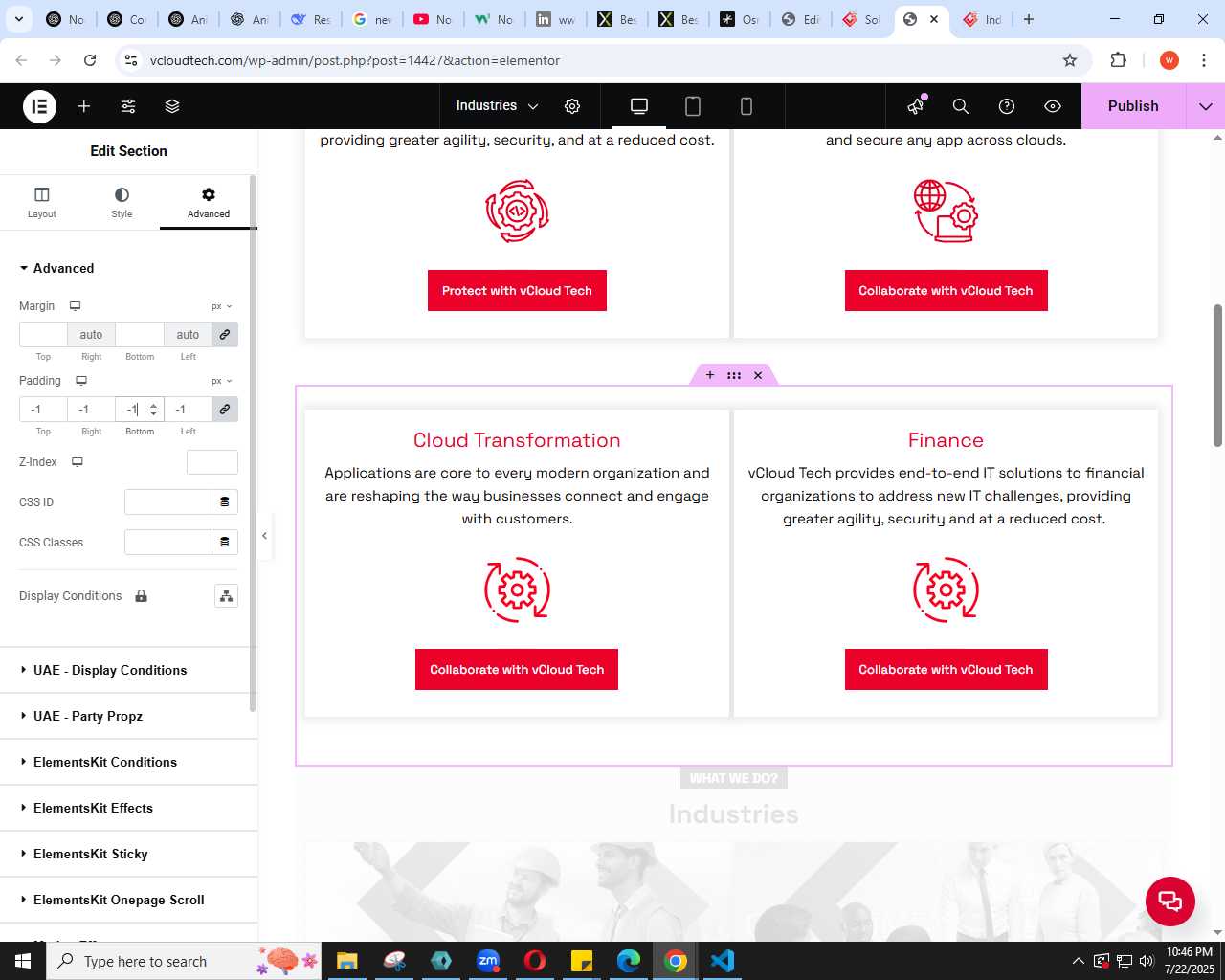Change Padding unit px dropdown
Viewport: 1225px width, 980px height.
pyautogui.click(x=222, y=381)
